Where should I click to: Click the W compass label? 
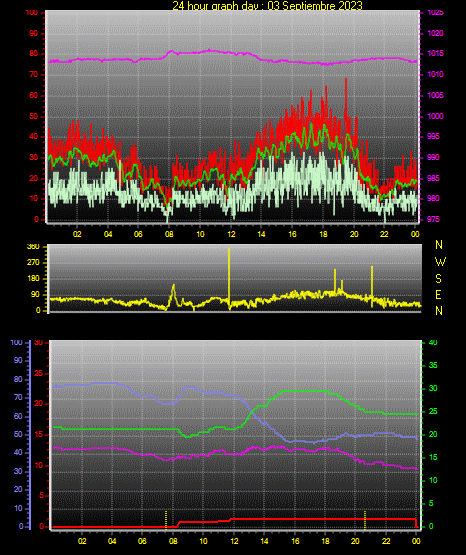440,262
